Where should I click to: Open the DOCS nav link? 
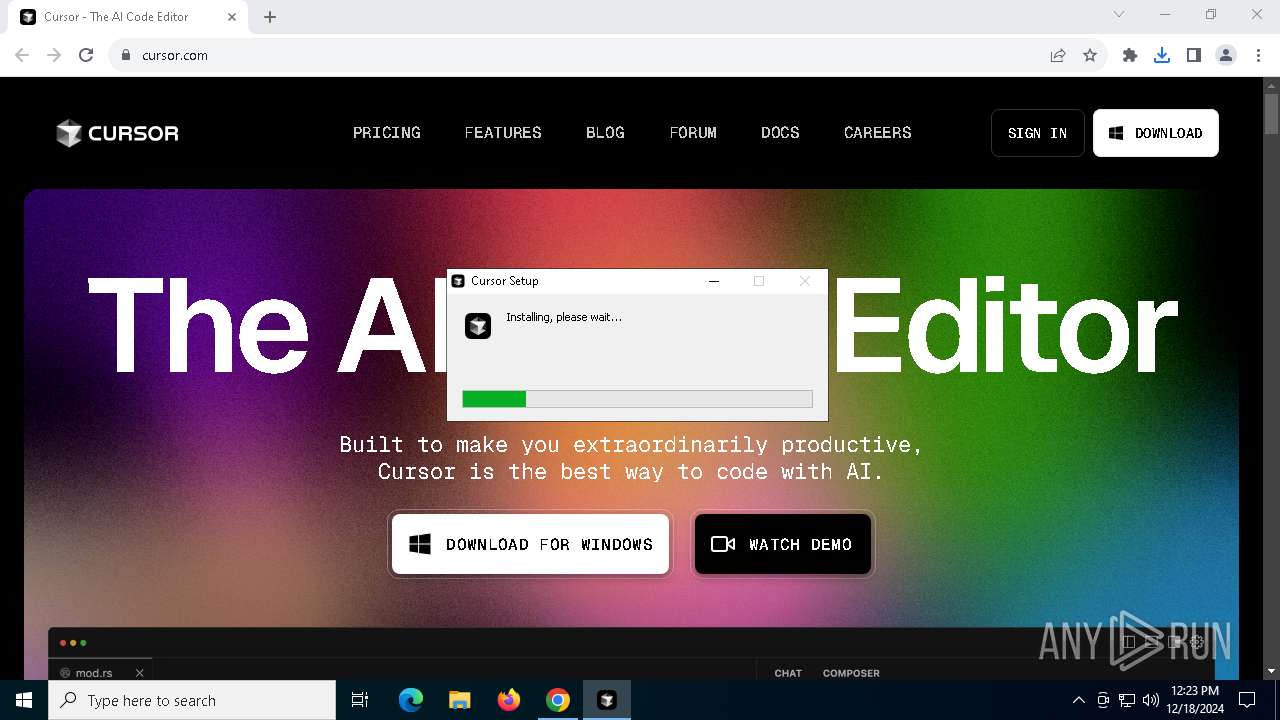tap(780, 132)
